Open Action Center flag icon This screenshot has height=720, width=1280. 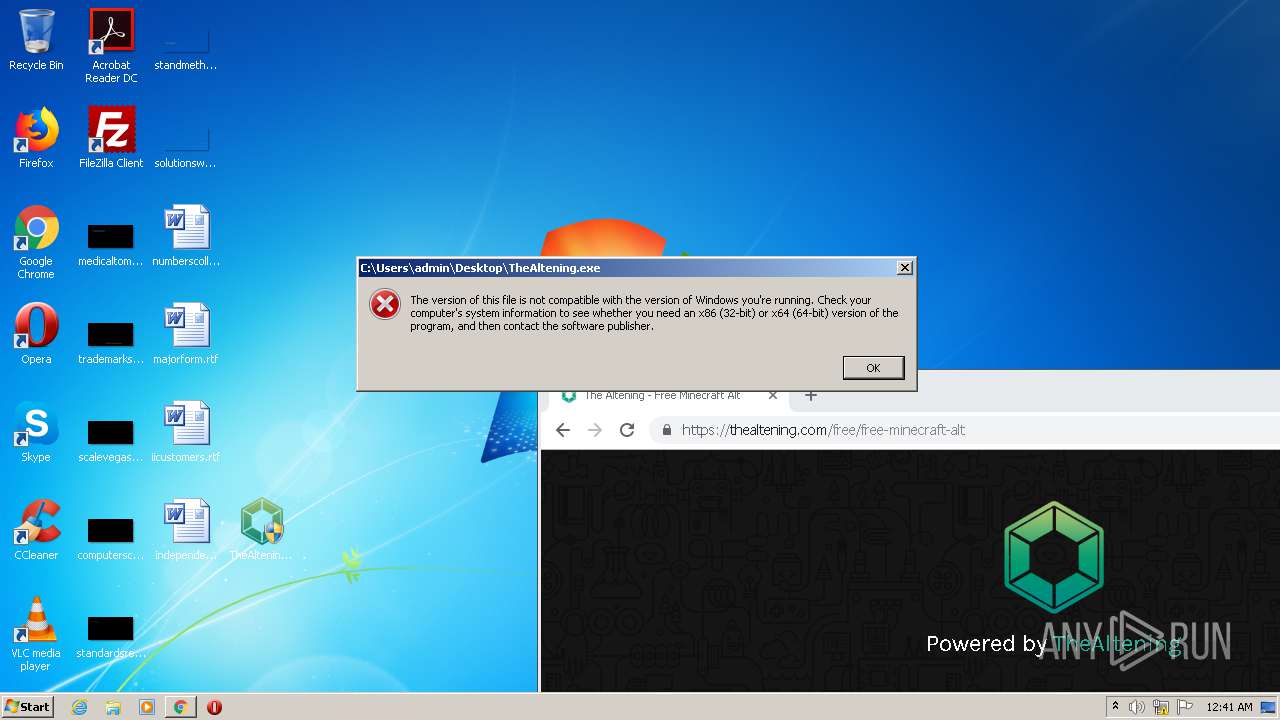(1184, 707)
